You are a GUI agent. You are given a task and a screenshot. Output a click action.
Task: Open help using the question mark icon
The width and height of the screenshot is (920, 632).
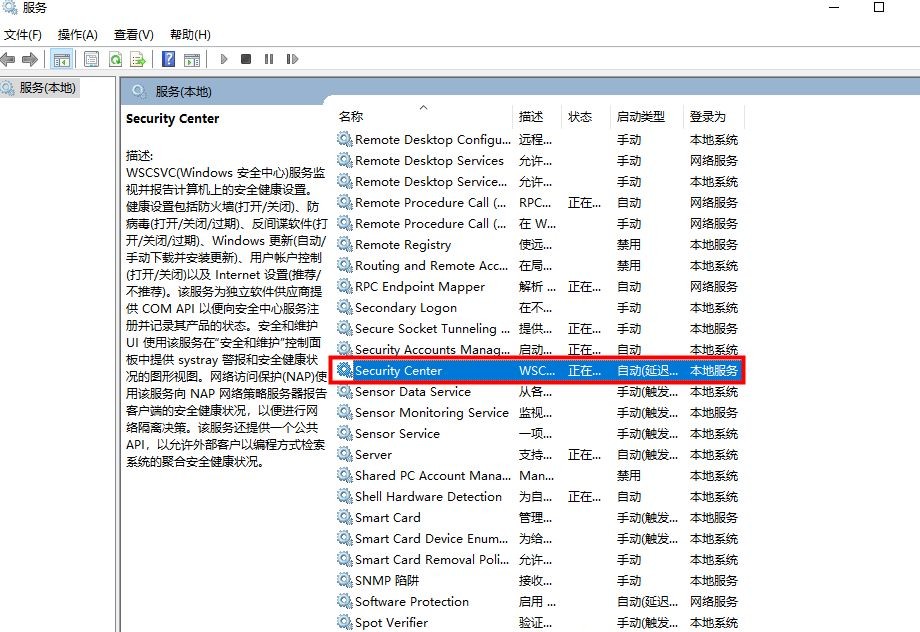click(x=168, y=58)
